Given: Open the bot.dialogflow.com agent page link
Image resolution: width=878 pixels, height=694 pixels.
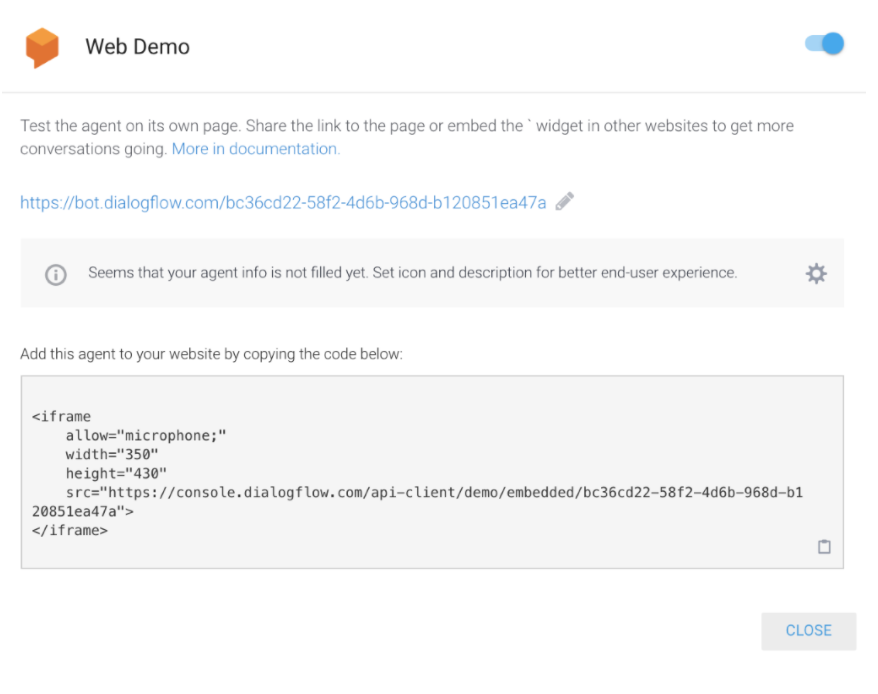Looking at the screenshot, I should 283,203.
